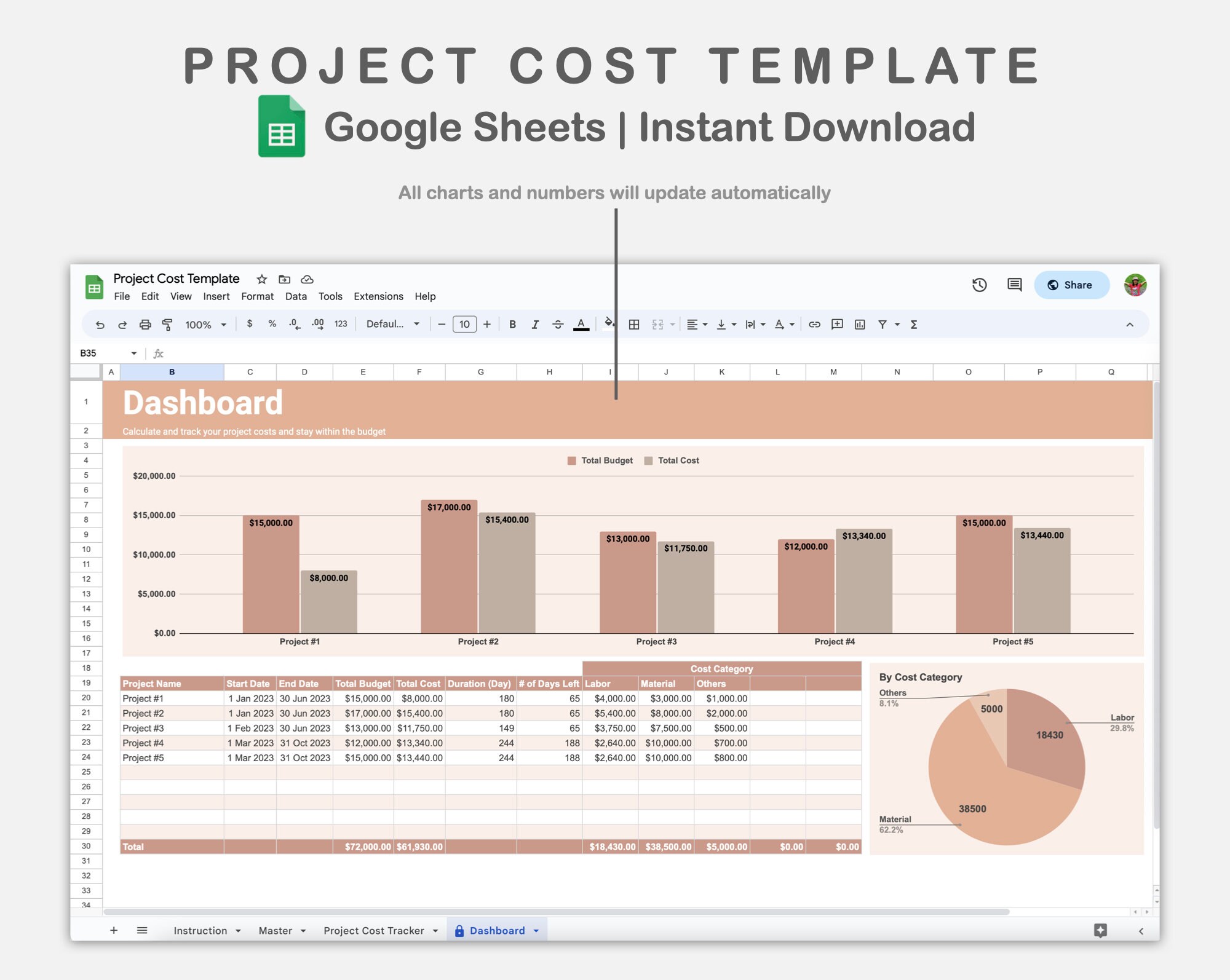Open the Dashboard sheet tab menu arrow
The width and height of the screenshot is (1230, 980).
(x=535, y=930)
